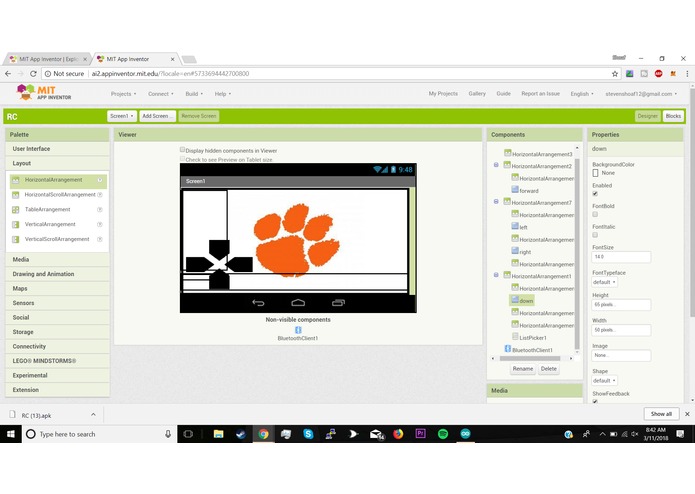Select the BluetoothClient1 non-visible component icon
Image resolution: width=695 pixels, height=494 pixels.
[298, 330]
